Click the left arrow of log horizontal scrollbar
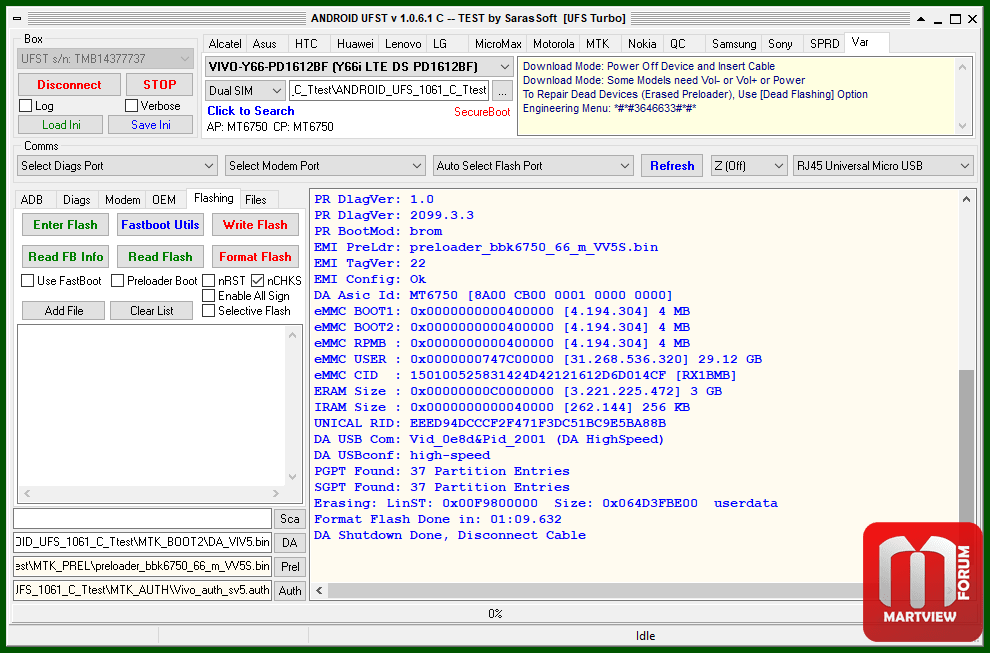Image resolution: width=990 pixels, height=653 pixels. click(319, 590)
